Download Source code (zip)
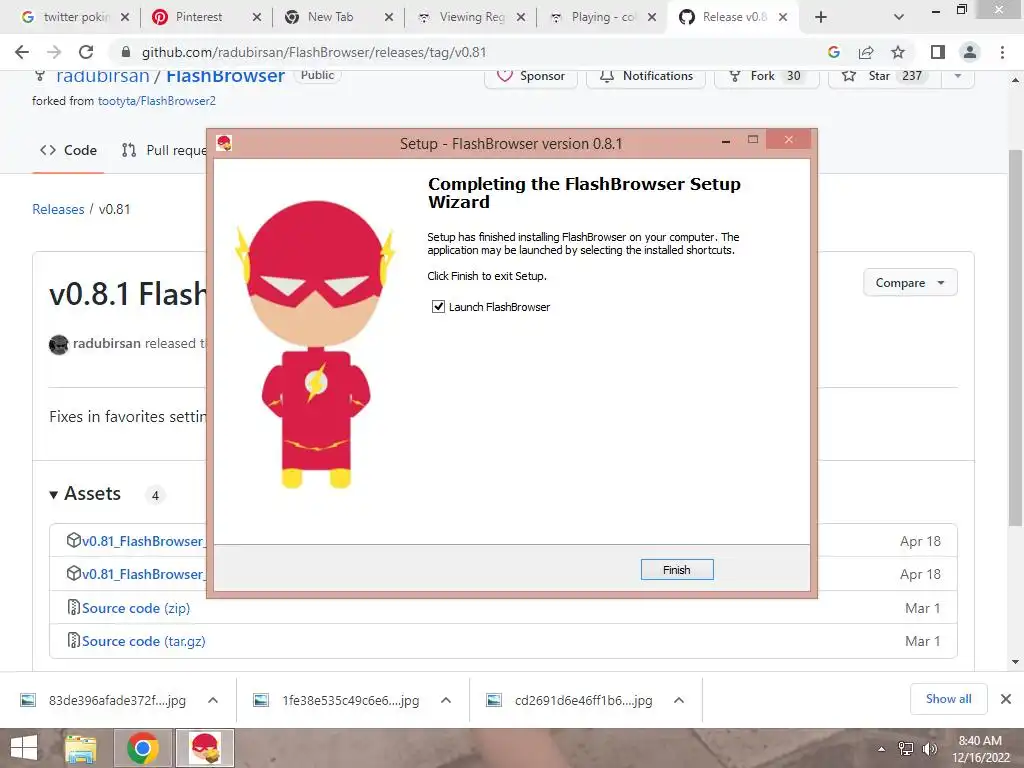The height and width of the screenshot is (768, 1024). click(136, 608)
